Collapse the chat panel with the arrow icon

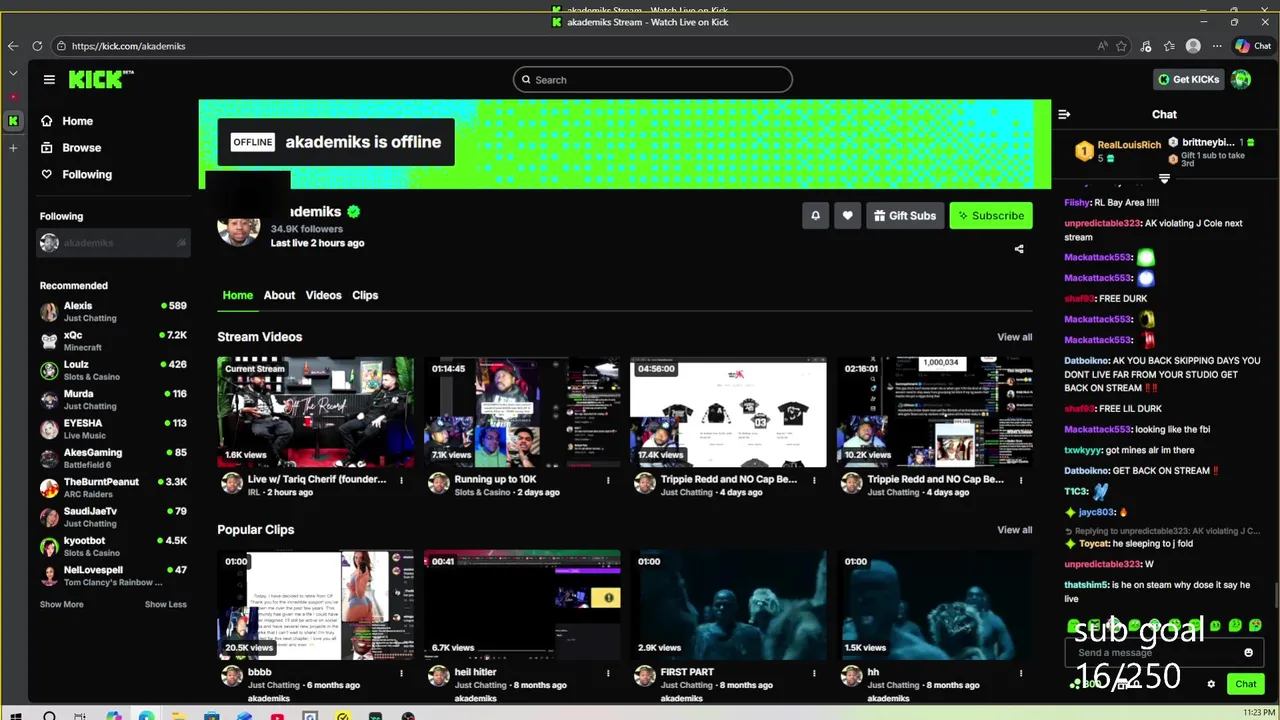click(x=1064, y=114)
